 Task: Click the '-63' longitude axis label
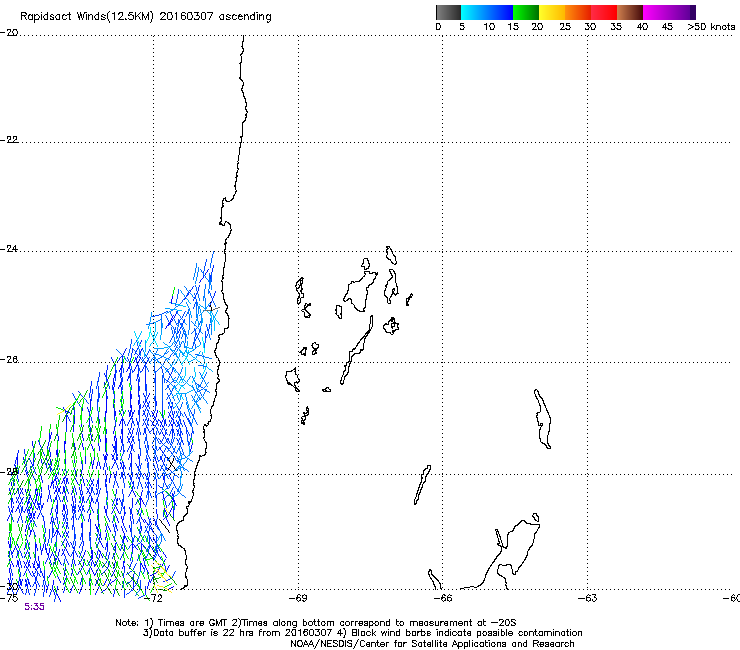click(588, 598)
